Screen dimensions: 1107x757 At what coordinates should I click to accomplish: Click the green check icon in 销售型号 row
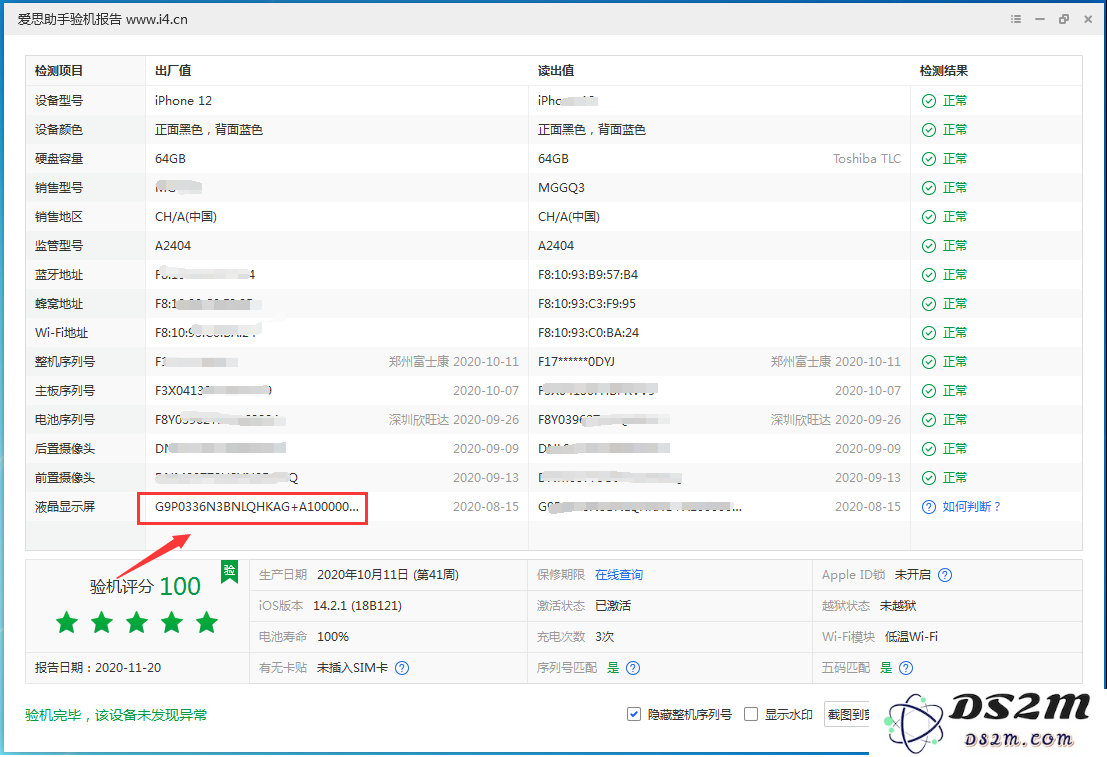(x=928, y=188)
